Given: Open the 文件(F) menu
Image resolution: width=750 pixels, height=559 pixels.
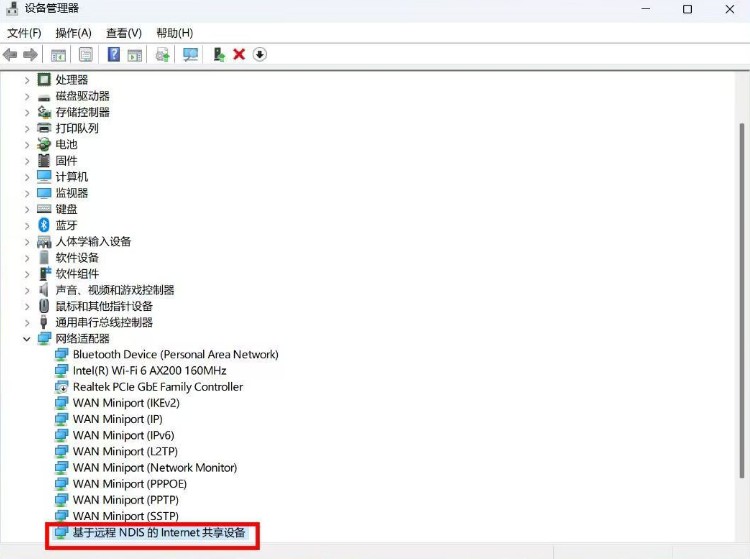Looking at the screenshot, I should pyautogui.click(x=24, y=33).
